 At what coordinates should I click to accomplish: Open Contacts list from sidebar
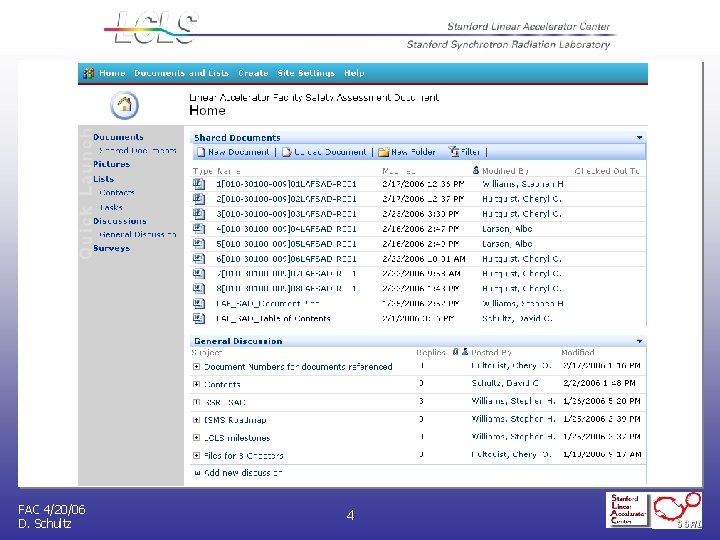[x=117, y=192]
